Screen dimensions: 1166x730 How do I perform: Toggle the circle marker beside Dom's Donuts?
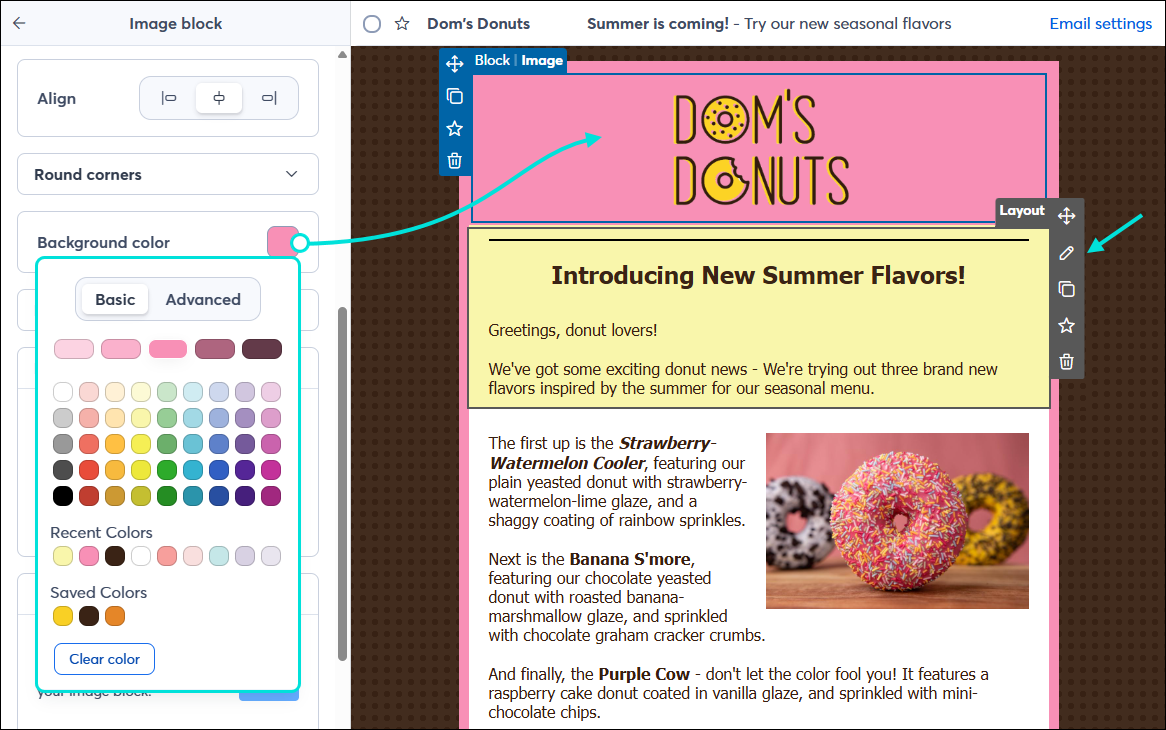(371, 23)
